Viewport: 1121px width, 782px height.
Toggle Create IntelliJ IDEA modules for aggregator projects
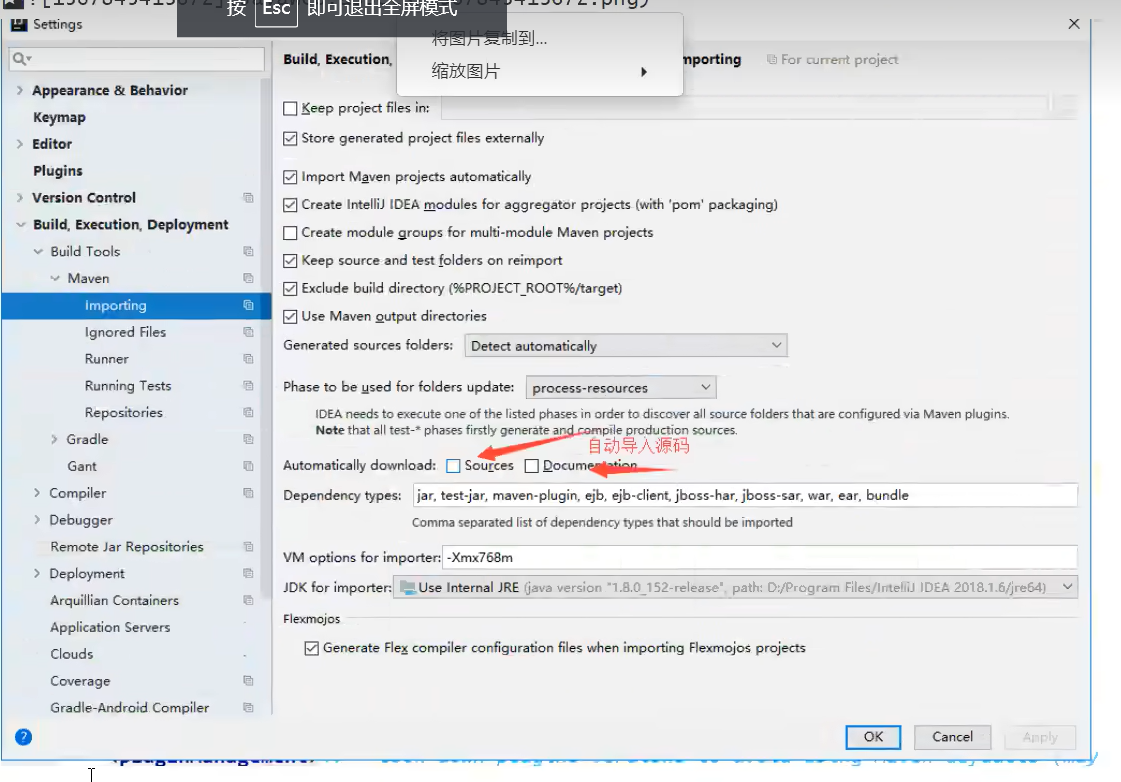coord(290,205)
